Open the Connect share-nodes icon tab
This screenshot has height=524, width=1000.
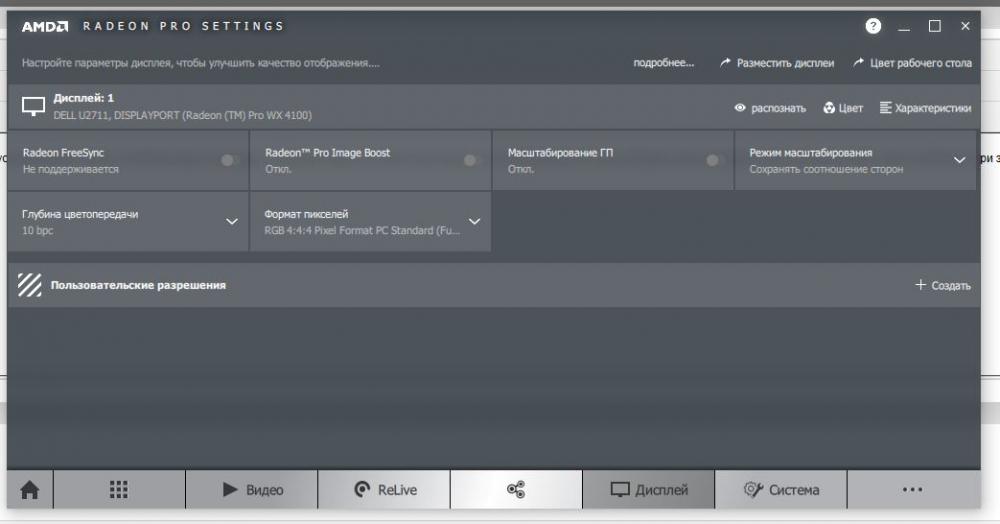click(x=516, y=490)
